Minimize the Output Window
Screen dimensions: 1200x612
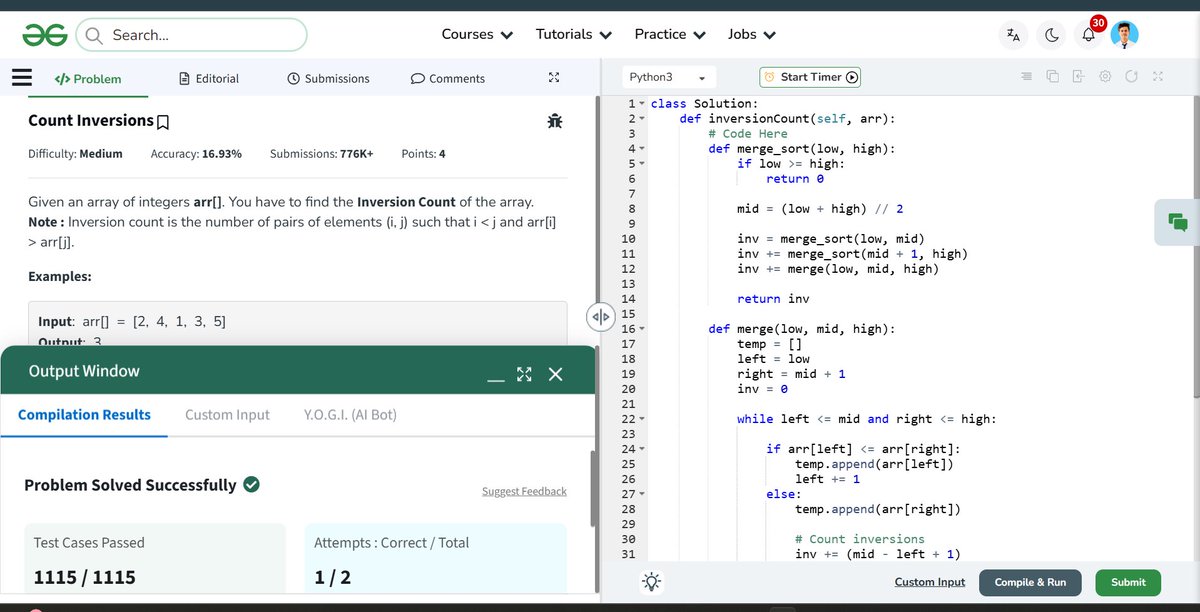pyautogui.click(x=495, y=380)
